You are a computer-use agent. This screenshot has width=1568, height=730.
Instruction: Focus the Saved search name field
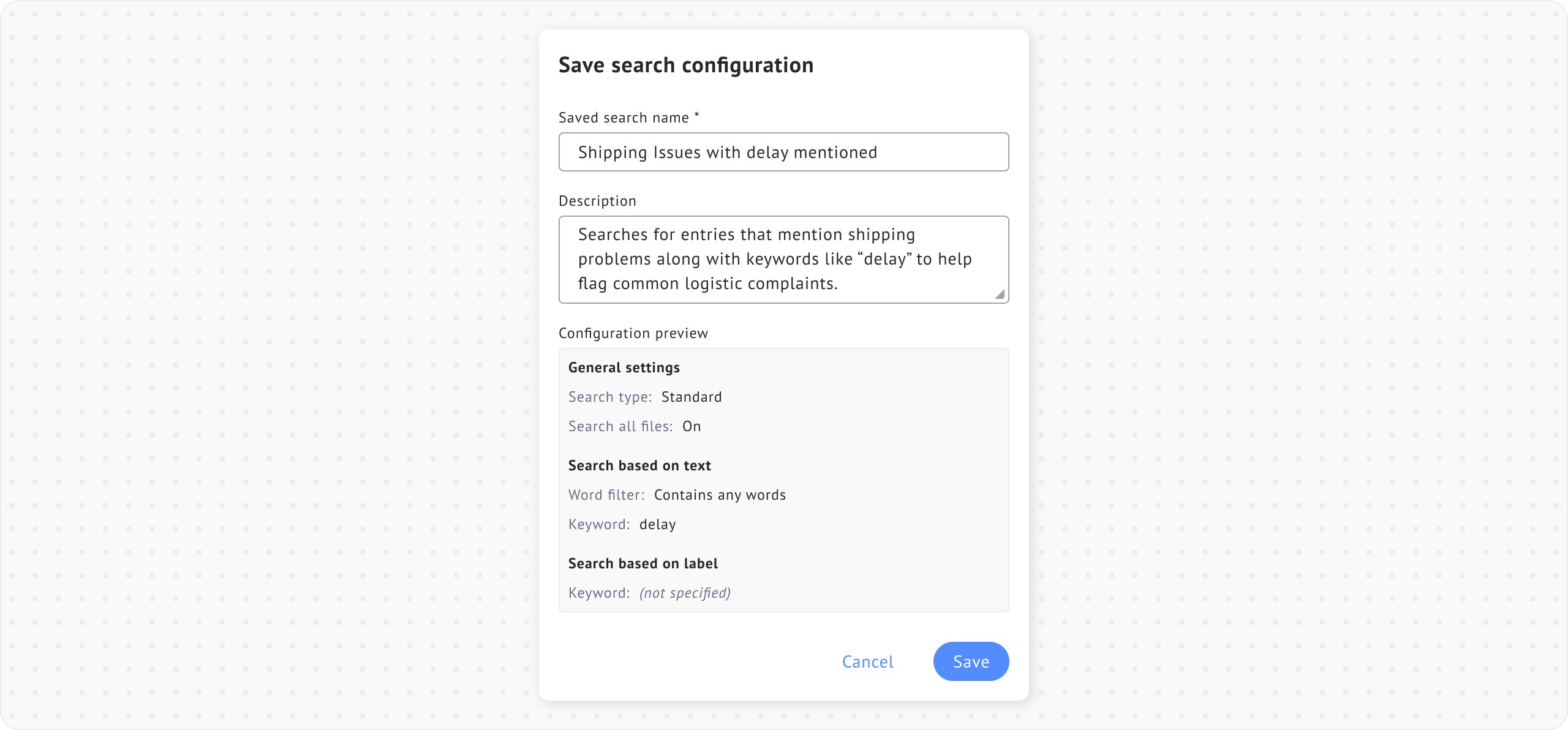[783, 152]
